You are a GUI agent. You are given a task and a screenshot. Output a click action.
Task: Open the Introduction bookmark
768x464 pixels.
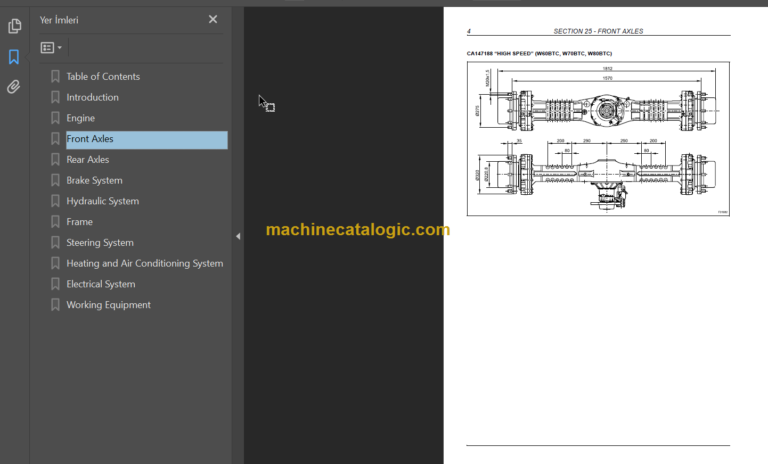(93, 97)
